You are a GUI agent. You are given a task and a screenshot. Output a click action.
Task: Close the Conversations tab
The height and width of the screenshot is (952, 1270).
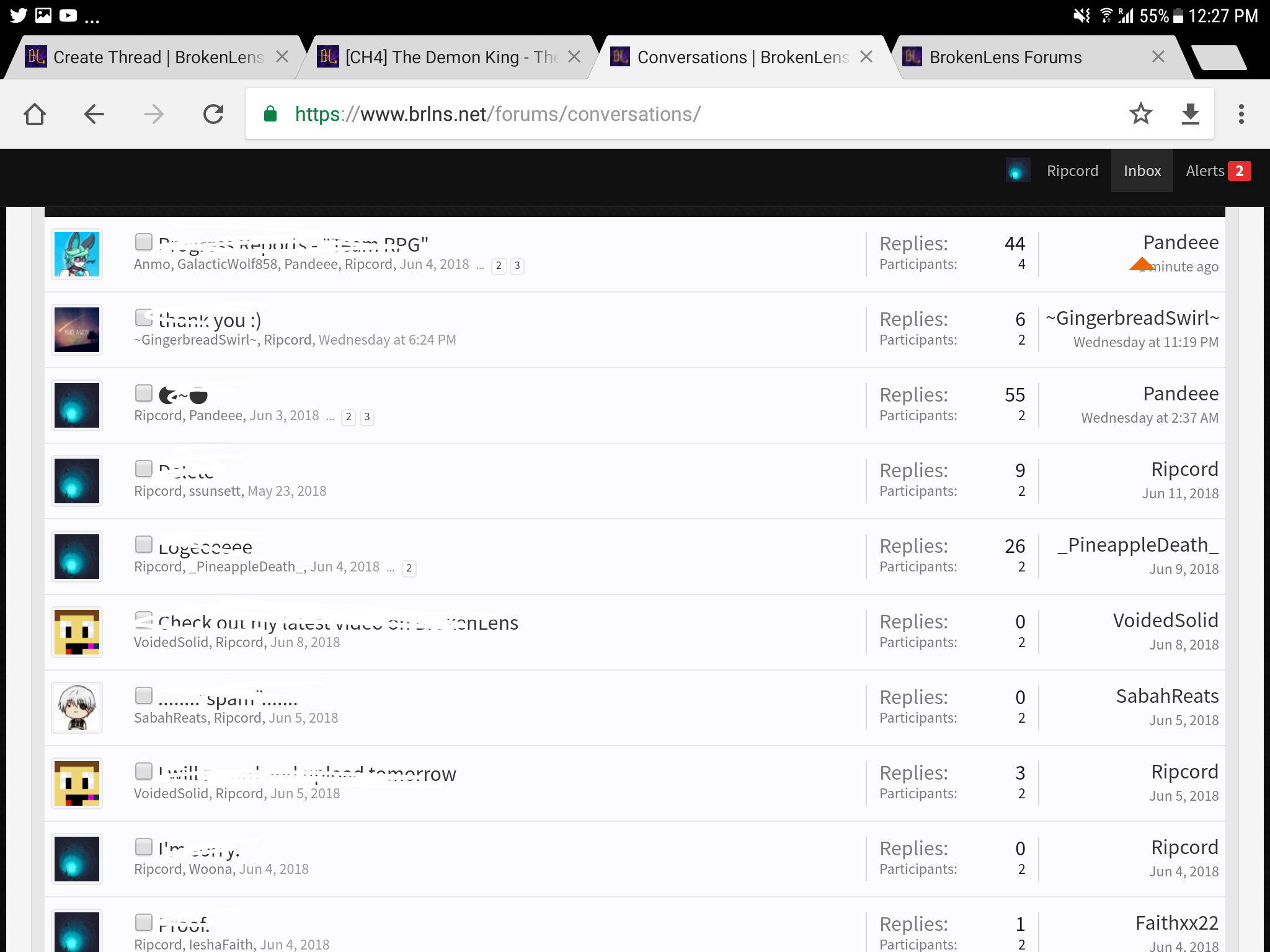(x=866, y=57)
